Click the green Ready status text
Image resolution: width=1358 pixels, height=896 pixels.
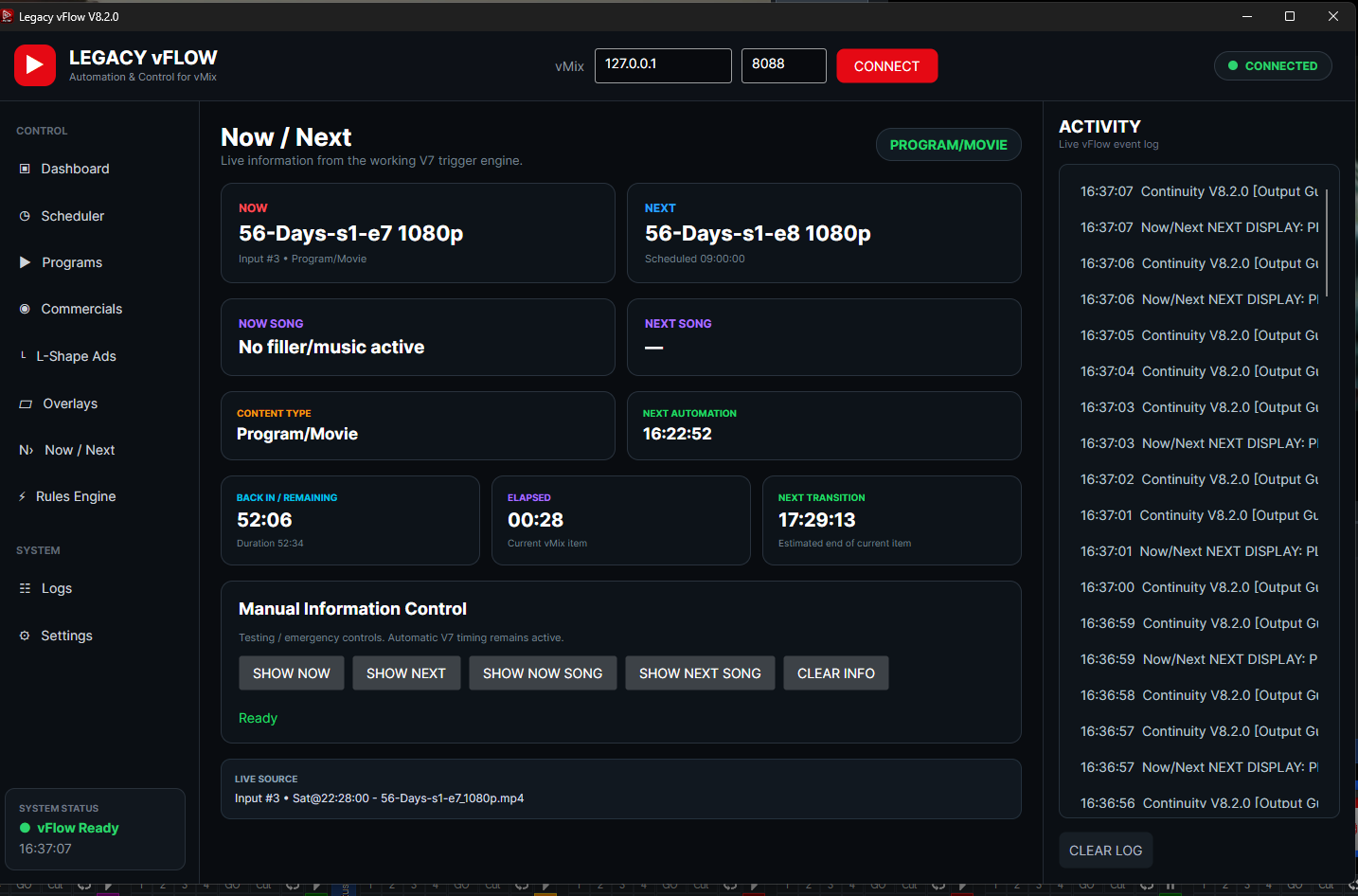point(258,718)
